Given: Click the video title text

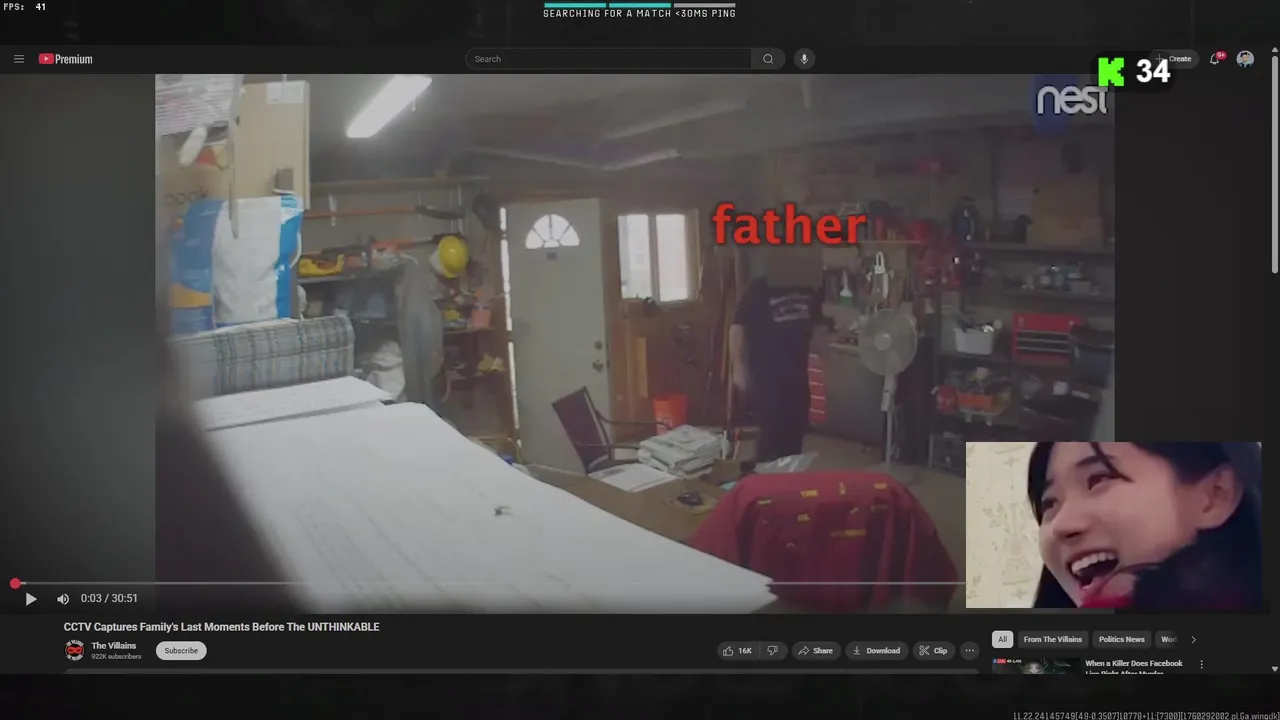Looking at the screenshot, I should (x=222, y=627).
